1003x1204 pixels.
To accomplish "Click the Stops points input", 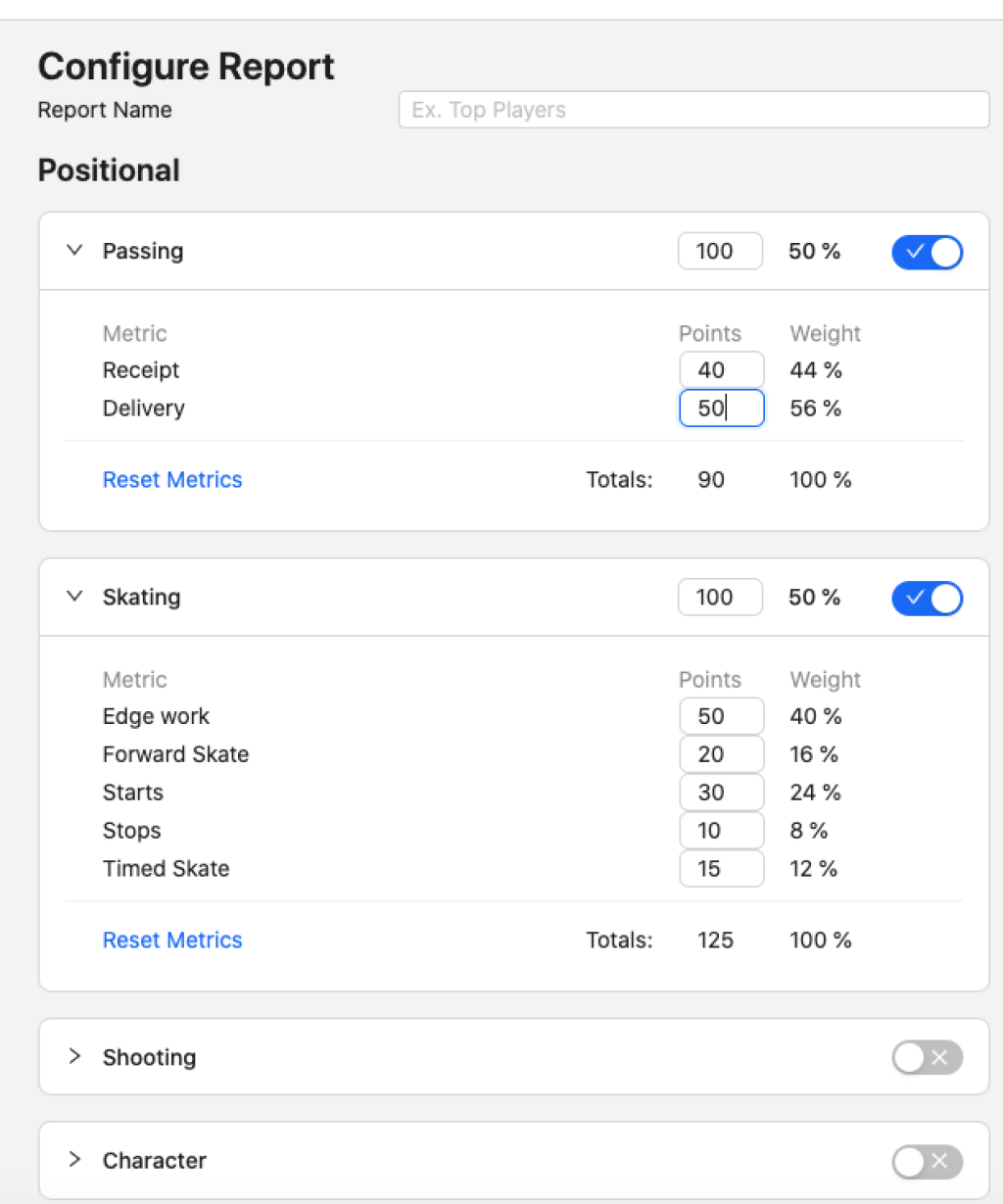I will (721, 831).
